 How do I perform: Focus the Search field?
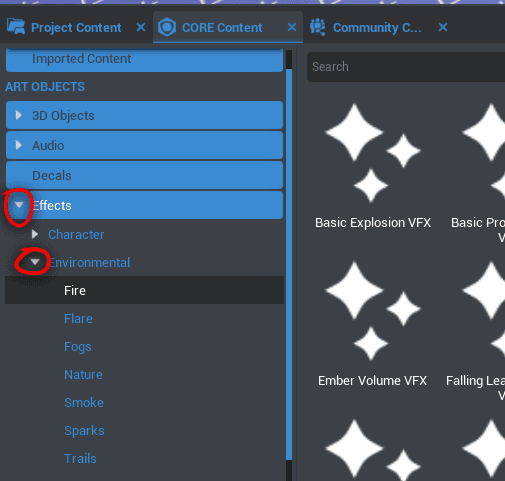(x=406, y=67)
